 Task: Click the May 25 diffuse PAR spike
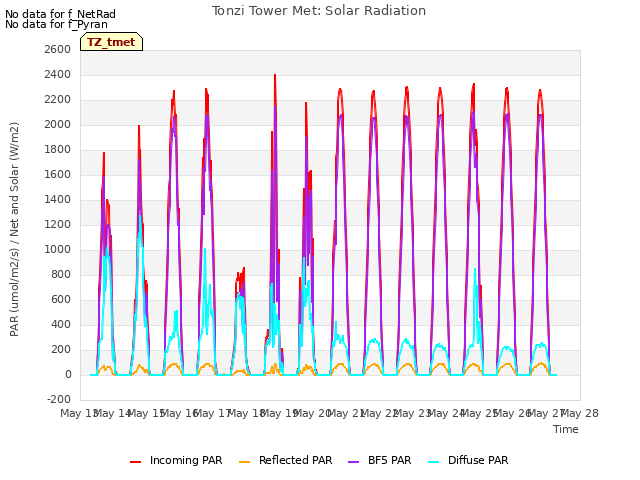click(475, 269)
